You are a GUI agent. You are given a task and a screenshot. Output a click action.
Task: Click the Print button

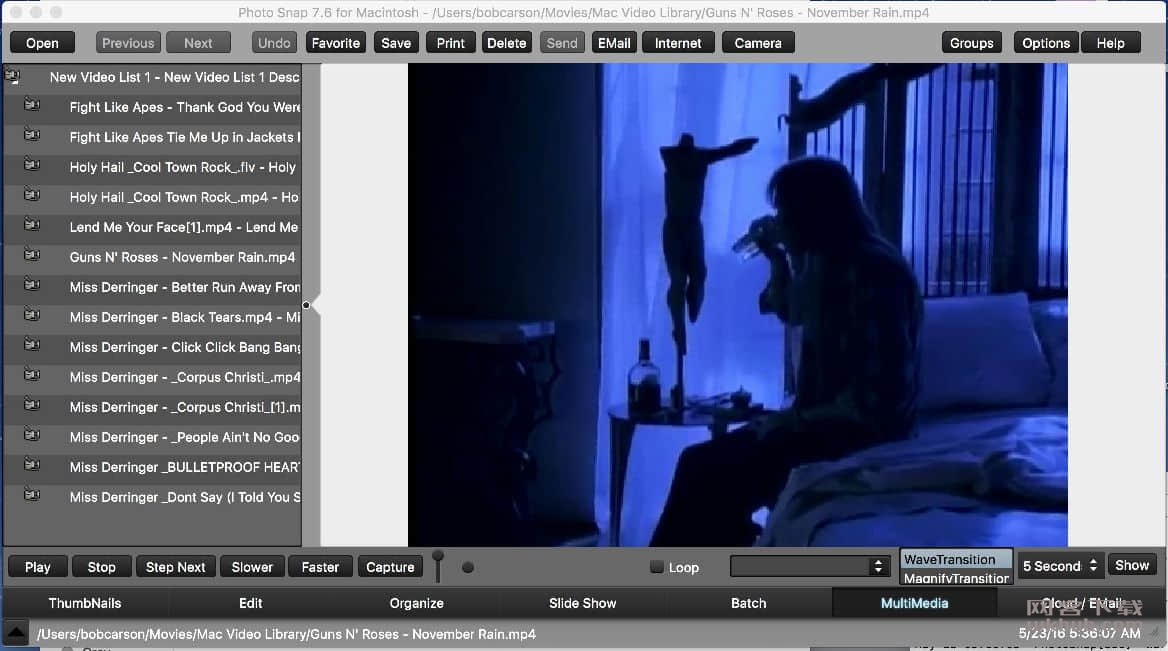451,43
